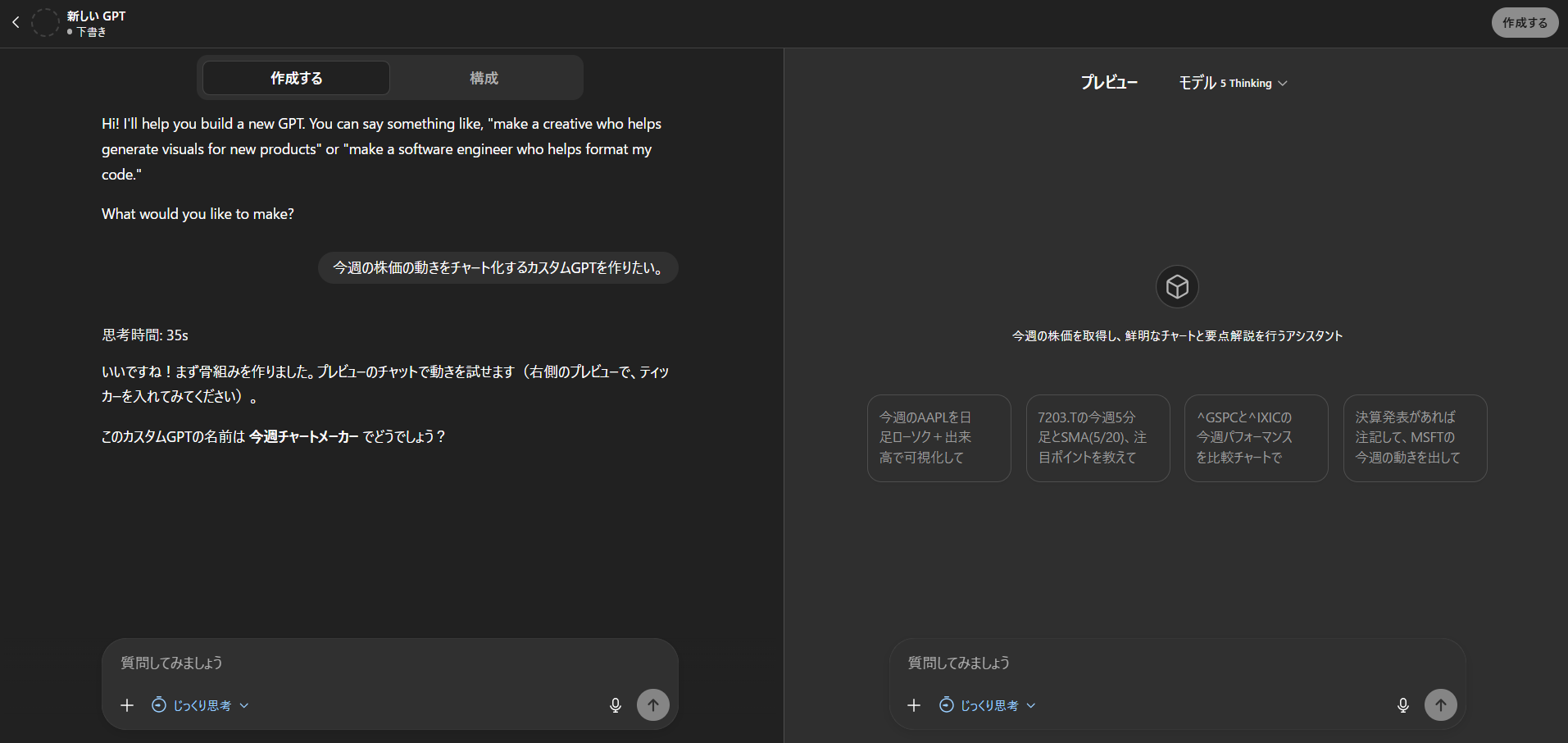This screenshot has height=743, width=1568.
Task: Click the plus attach icon in preview chat box
Action: (x=914, y=705)
